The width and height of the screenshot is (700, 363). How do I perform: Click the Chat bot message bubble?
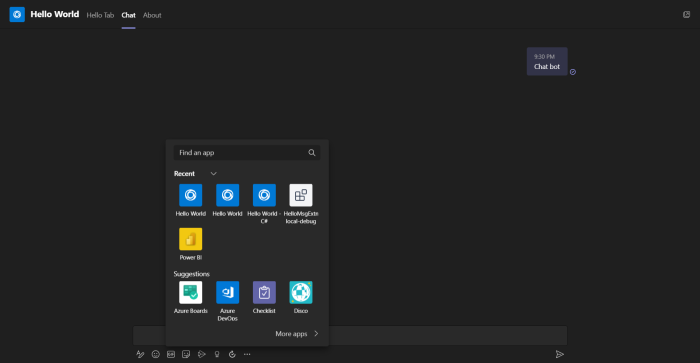(x=547, y=62)
